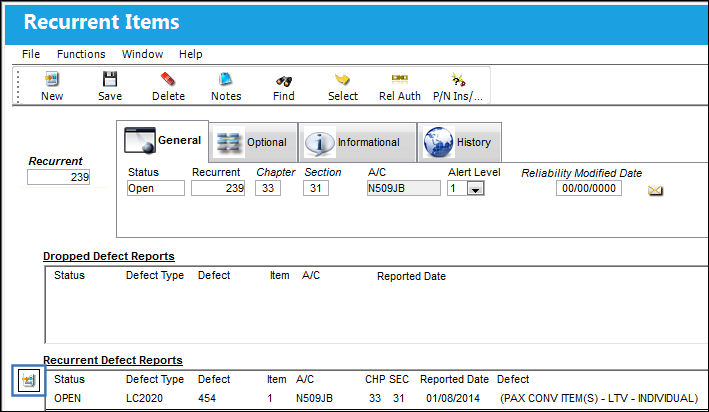Screen dimensions: 709x412
Task: Open the File menu
Action: [31, 54]
